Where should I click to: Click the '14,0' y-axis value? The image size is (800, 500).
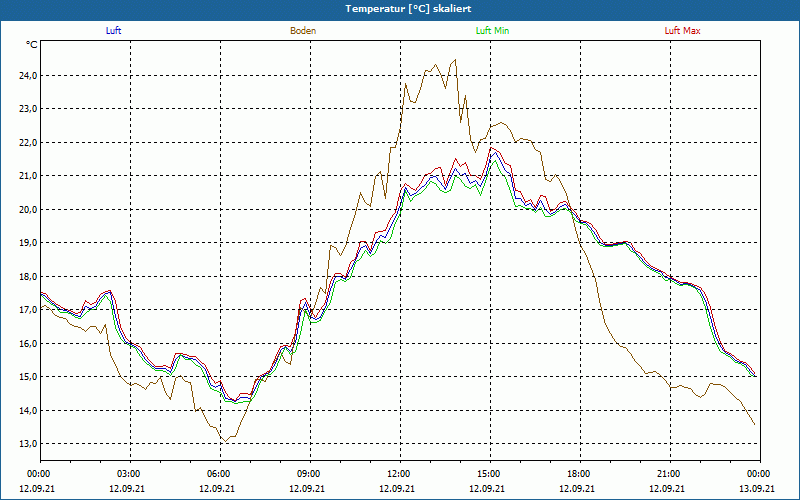point(29,410)
